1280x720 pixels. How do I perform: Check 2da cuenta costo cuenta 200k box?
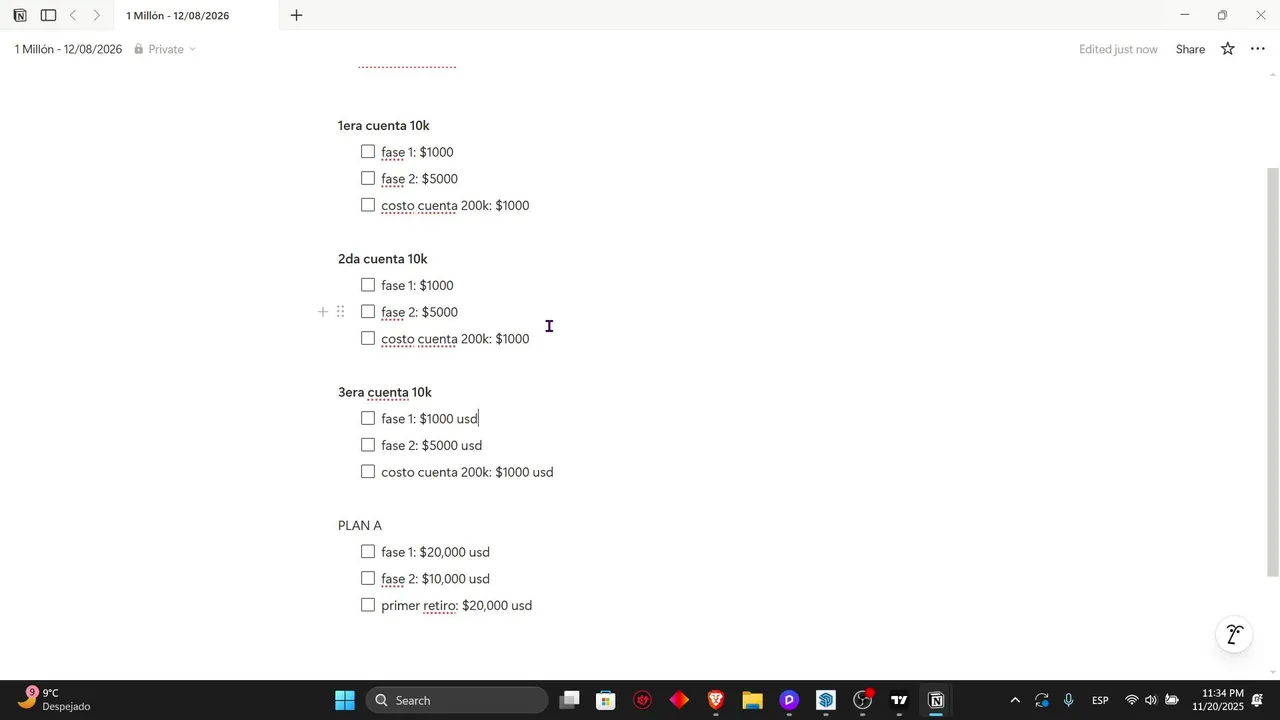(x=368, y=338)
